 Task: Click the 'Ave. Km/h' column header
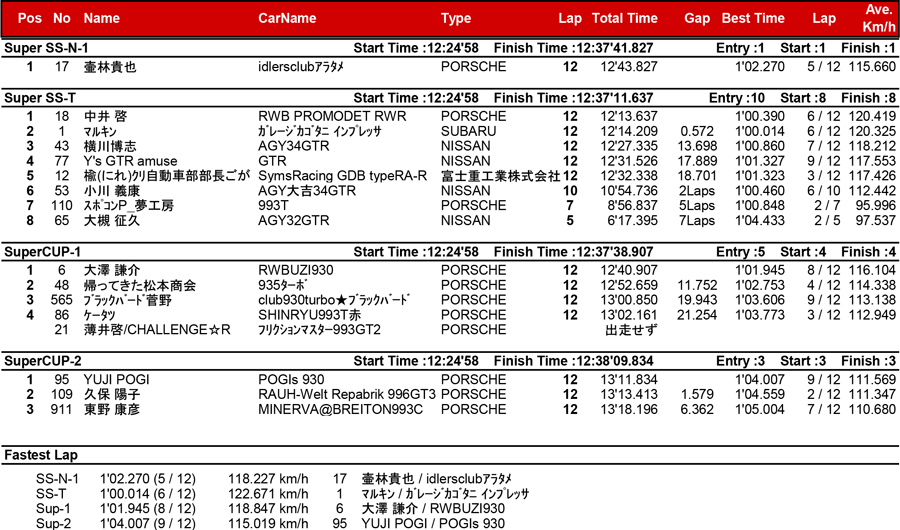tap(879, 18)
